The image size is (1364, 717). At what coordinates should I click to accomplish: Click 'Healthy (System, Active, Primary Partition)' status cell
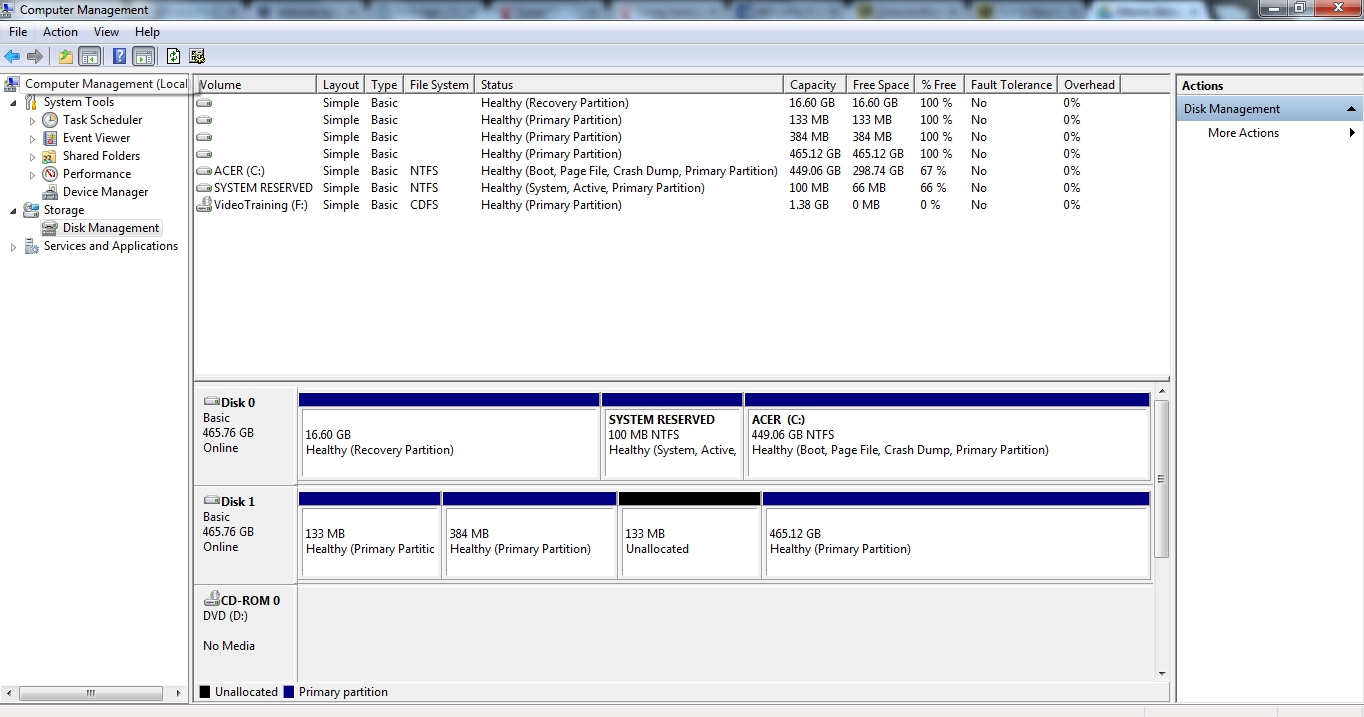(x=592, y=188)
